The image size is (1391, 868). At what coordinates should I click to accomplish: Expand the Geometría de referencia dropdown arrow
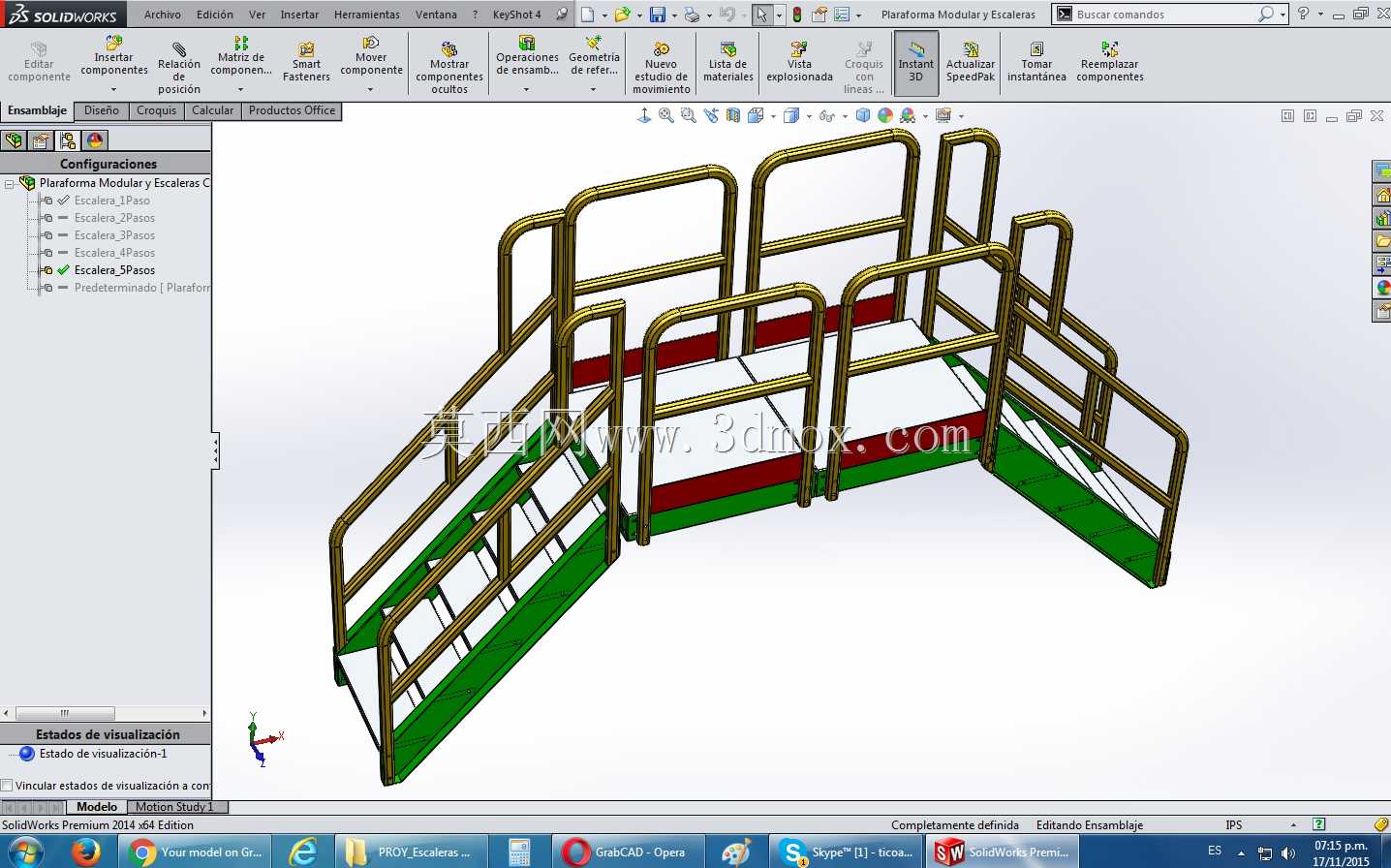[594, 89]
